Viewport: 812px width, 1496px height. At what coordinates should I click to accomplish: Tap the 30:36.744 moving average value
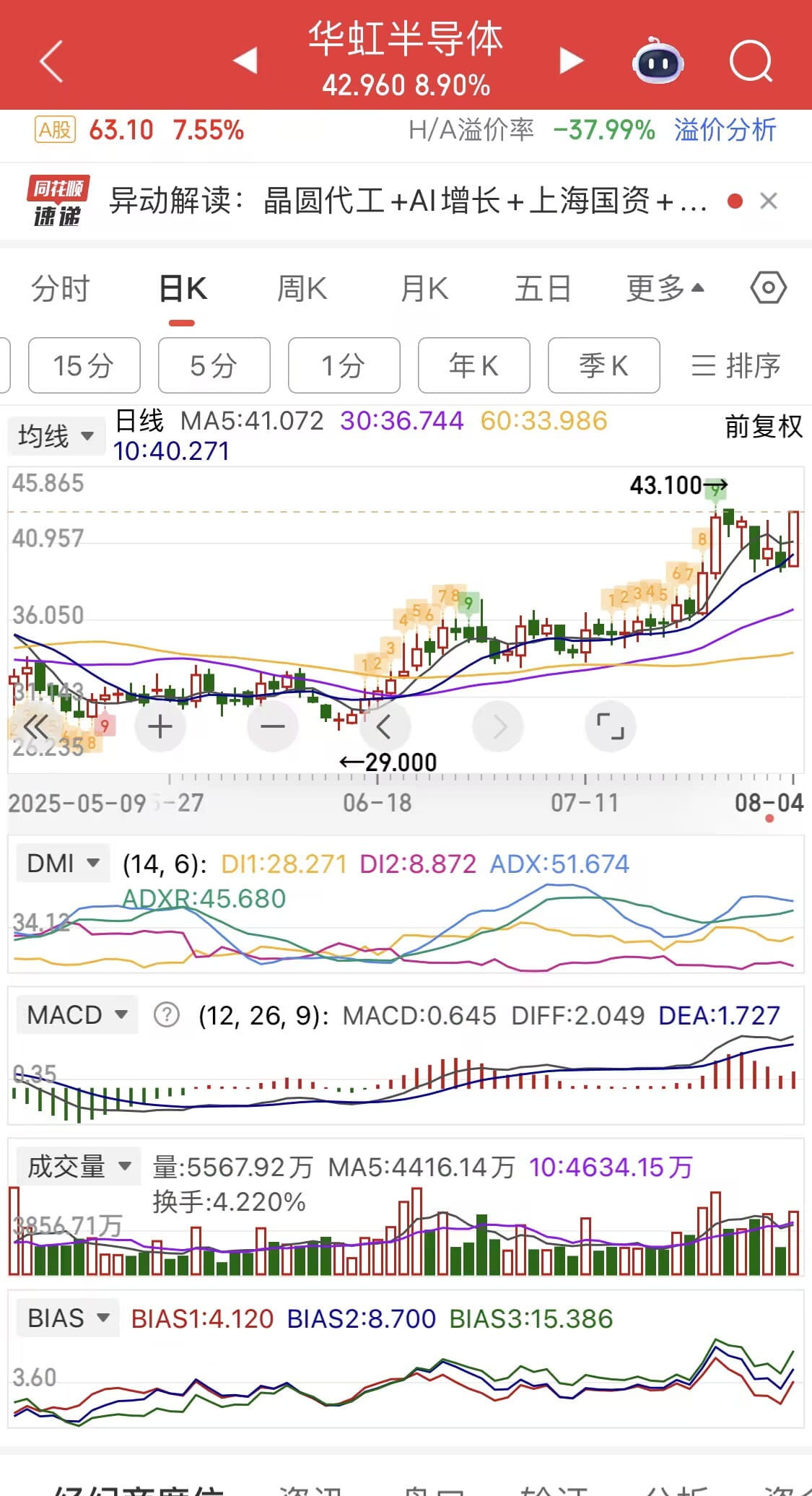(401, 420)
